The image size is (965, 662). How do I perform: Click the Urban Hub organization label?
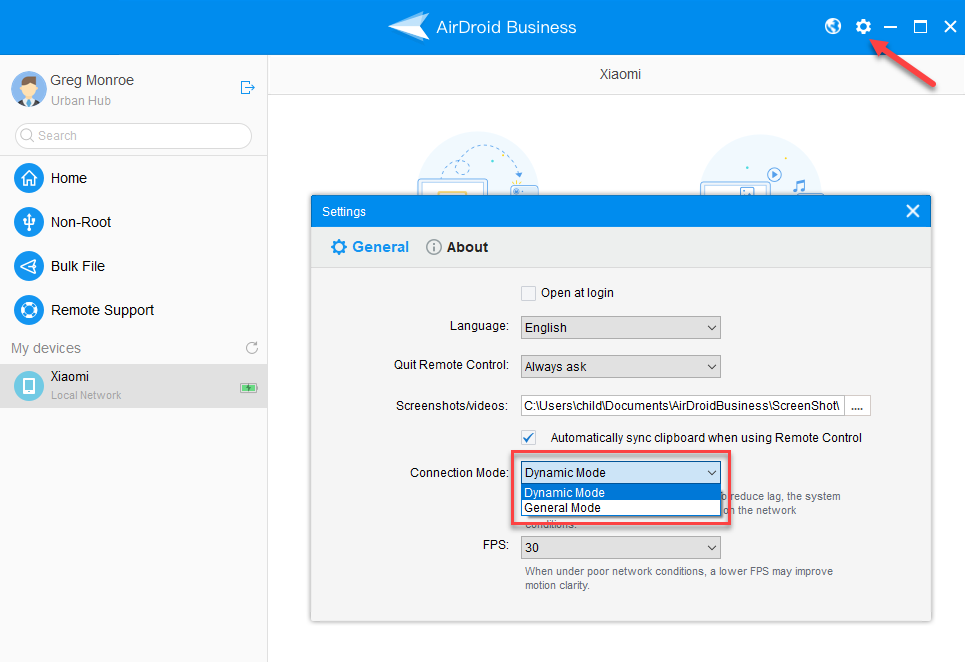tap(81, 100)
